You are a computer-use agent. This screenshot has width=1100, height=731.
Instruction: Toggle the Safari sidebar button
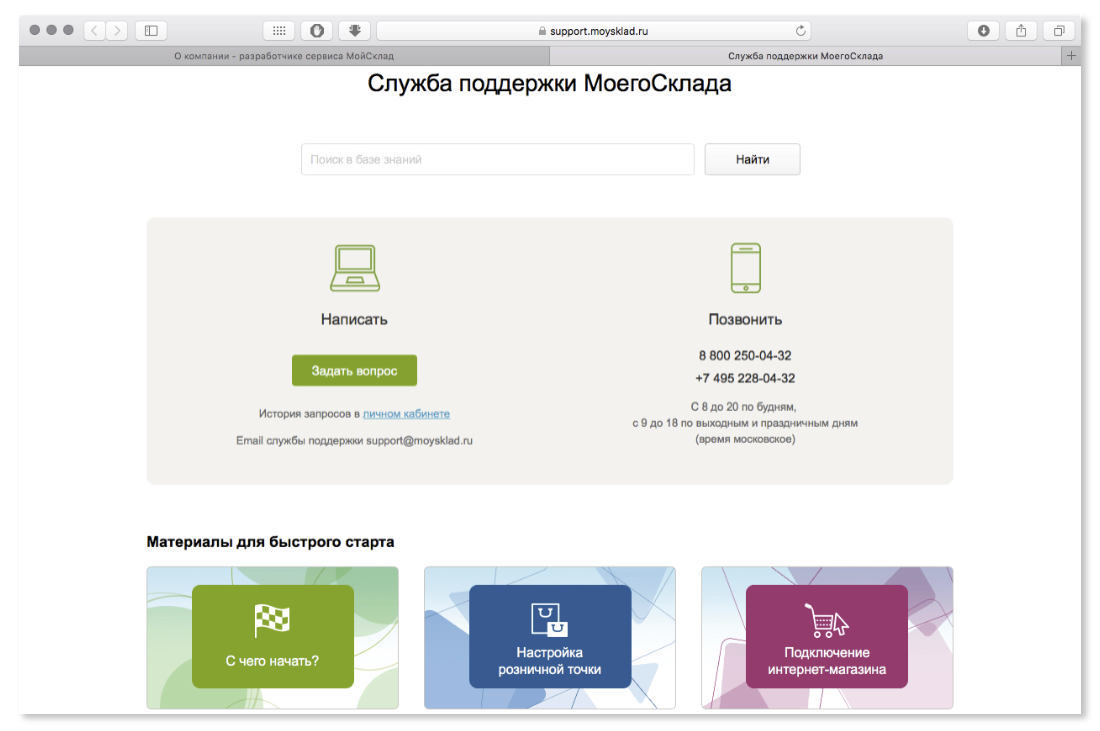coord(151,30)
